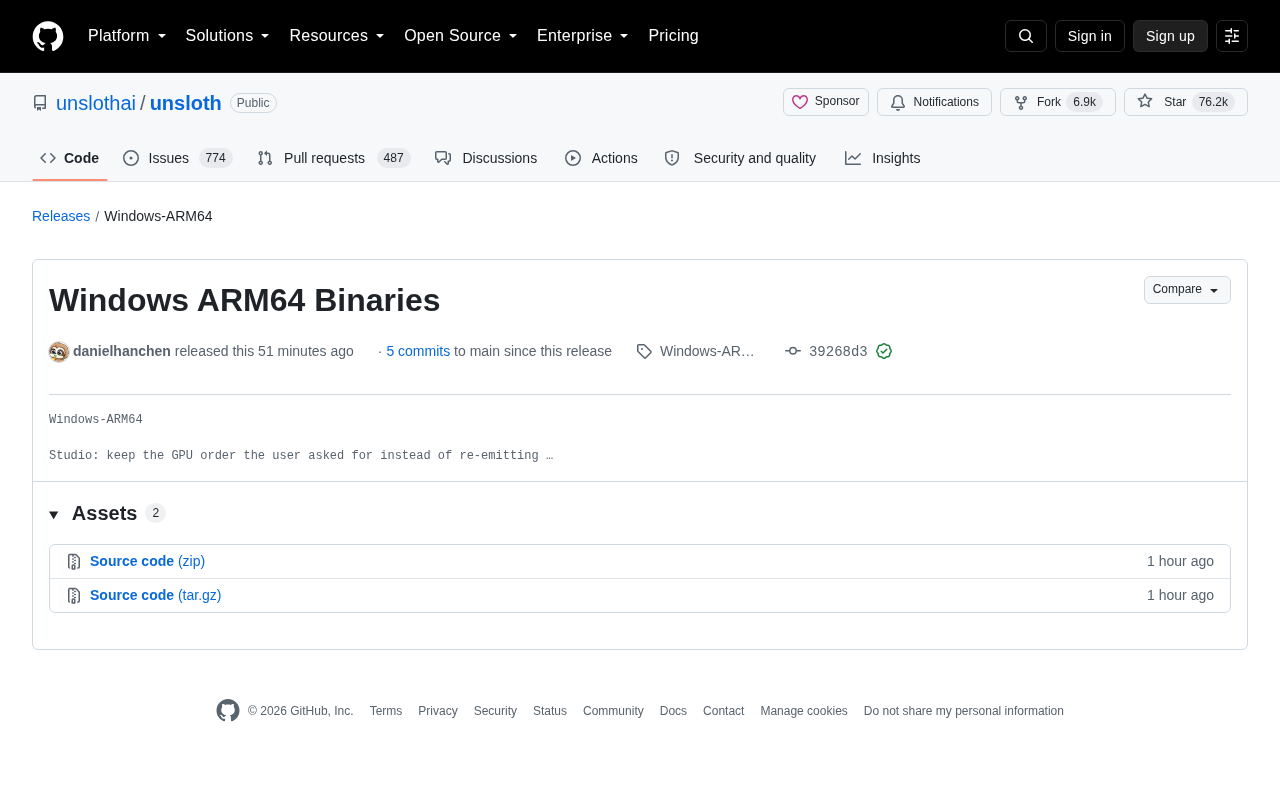Click the Sign up button

pos(1170,36)
